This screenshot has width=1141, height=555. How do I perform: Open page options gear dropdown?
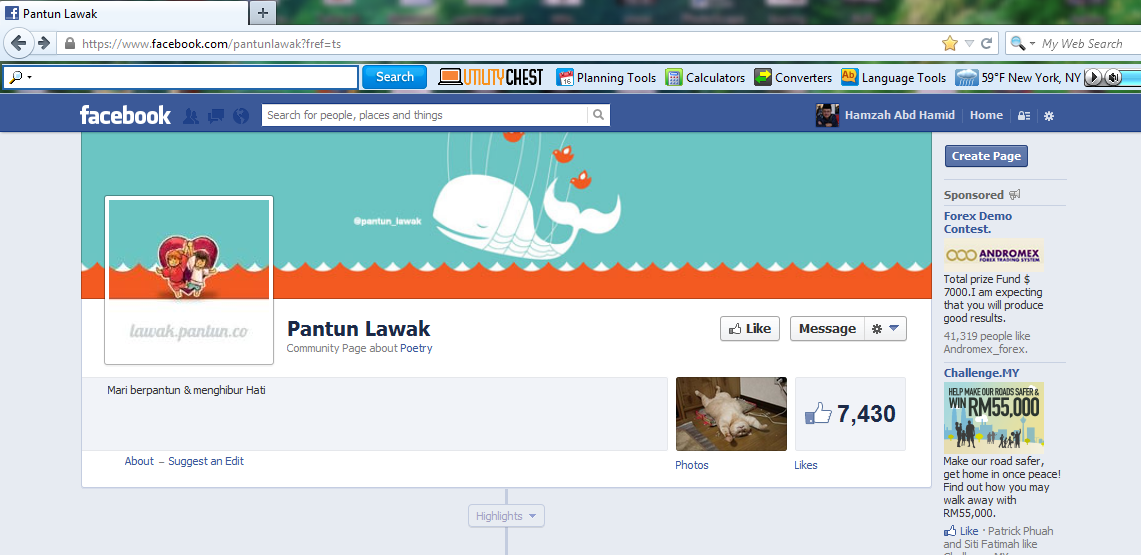click(x=886, y=329)
